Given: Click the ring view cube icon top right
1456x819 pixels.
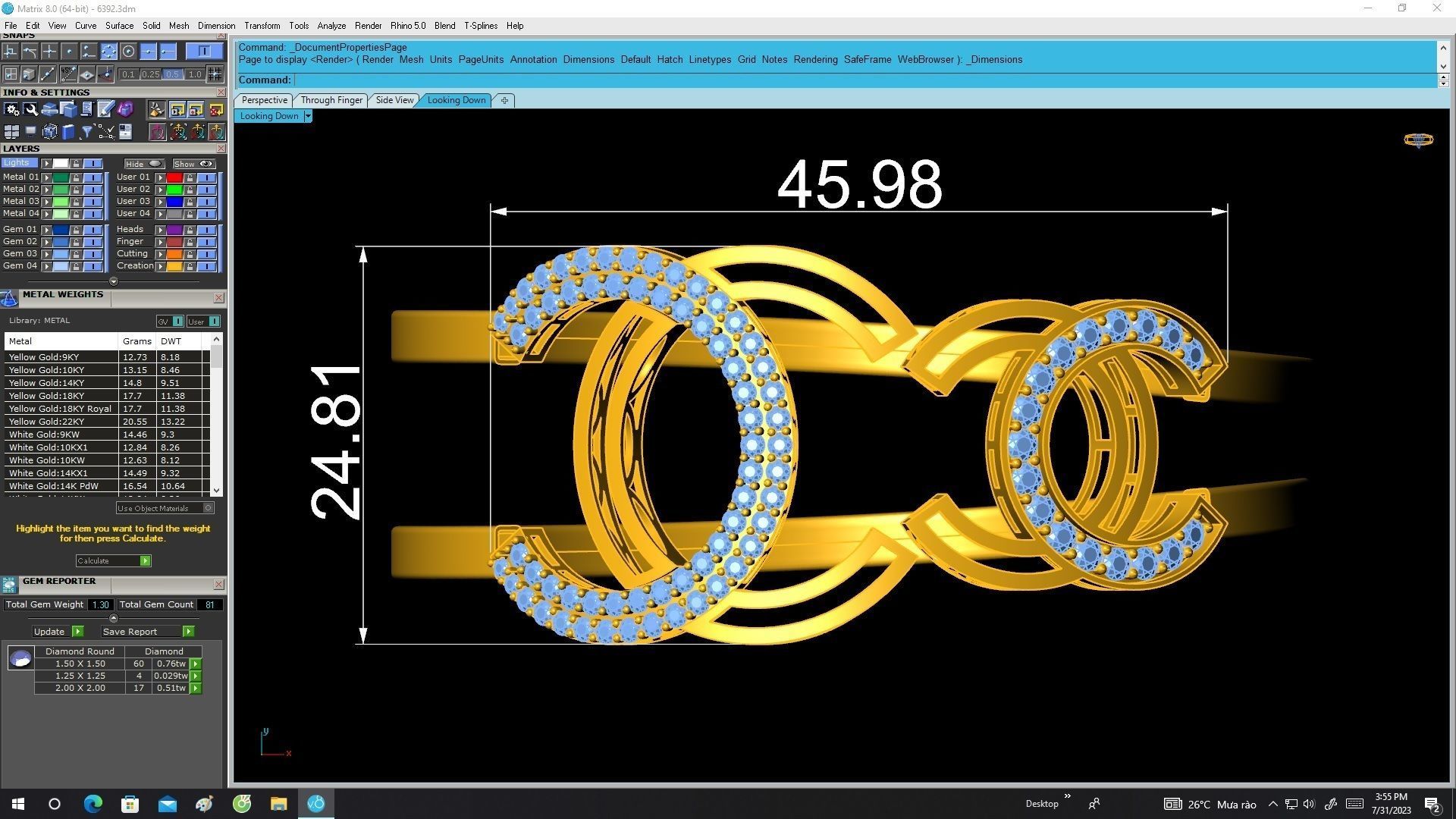Looking at the screenshot, I should click(1418, 140).
